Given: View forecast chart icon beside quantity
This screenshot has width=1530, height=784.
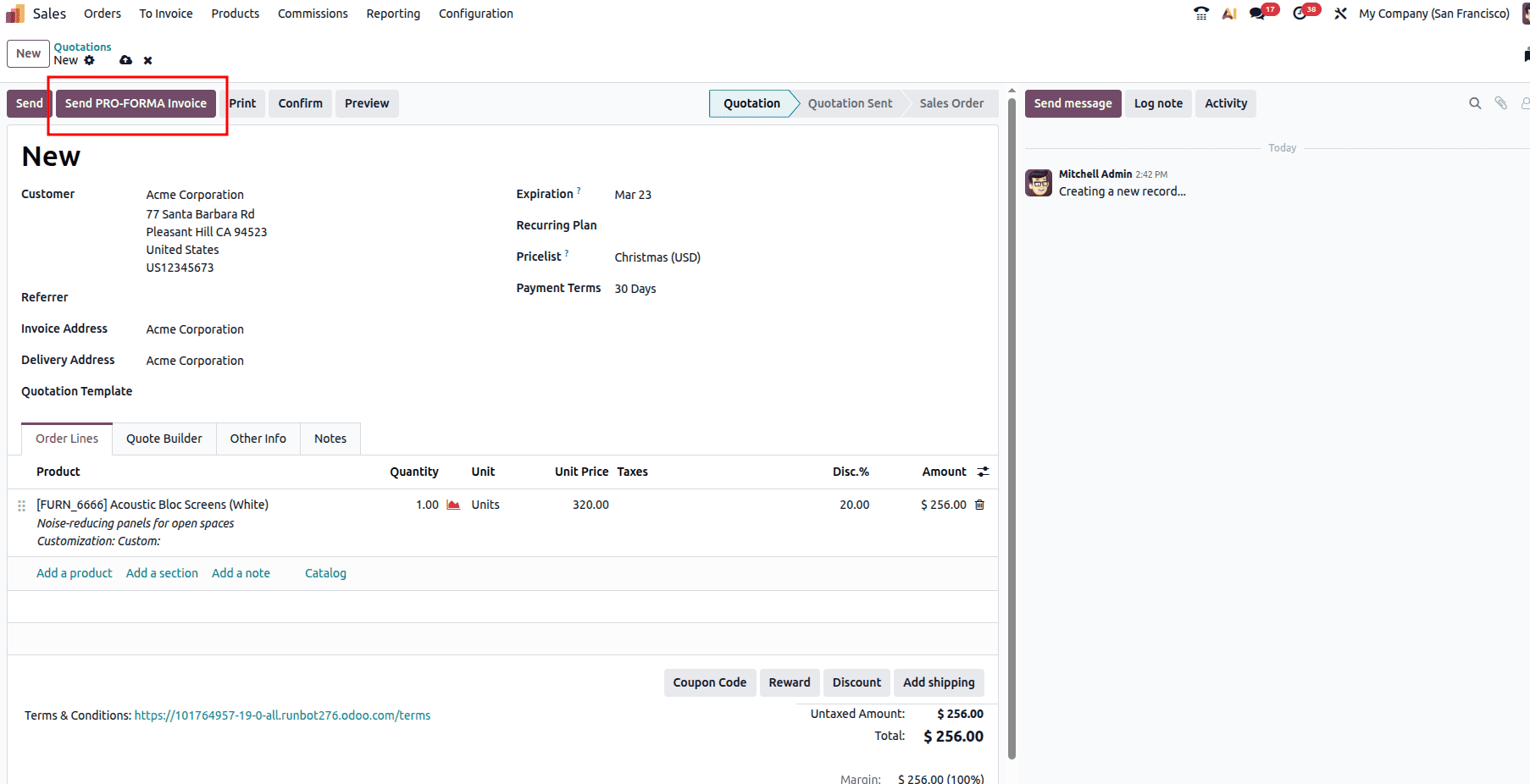Looking at the screenshot, I should pyautogui.click(x=453, y=505).
